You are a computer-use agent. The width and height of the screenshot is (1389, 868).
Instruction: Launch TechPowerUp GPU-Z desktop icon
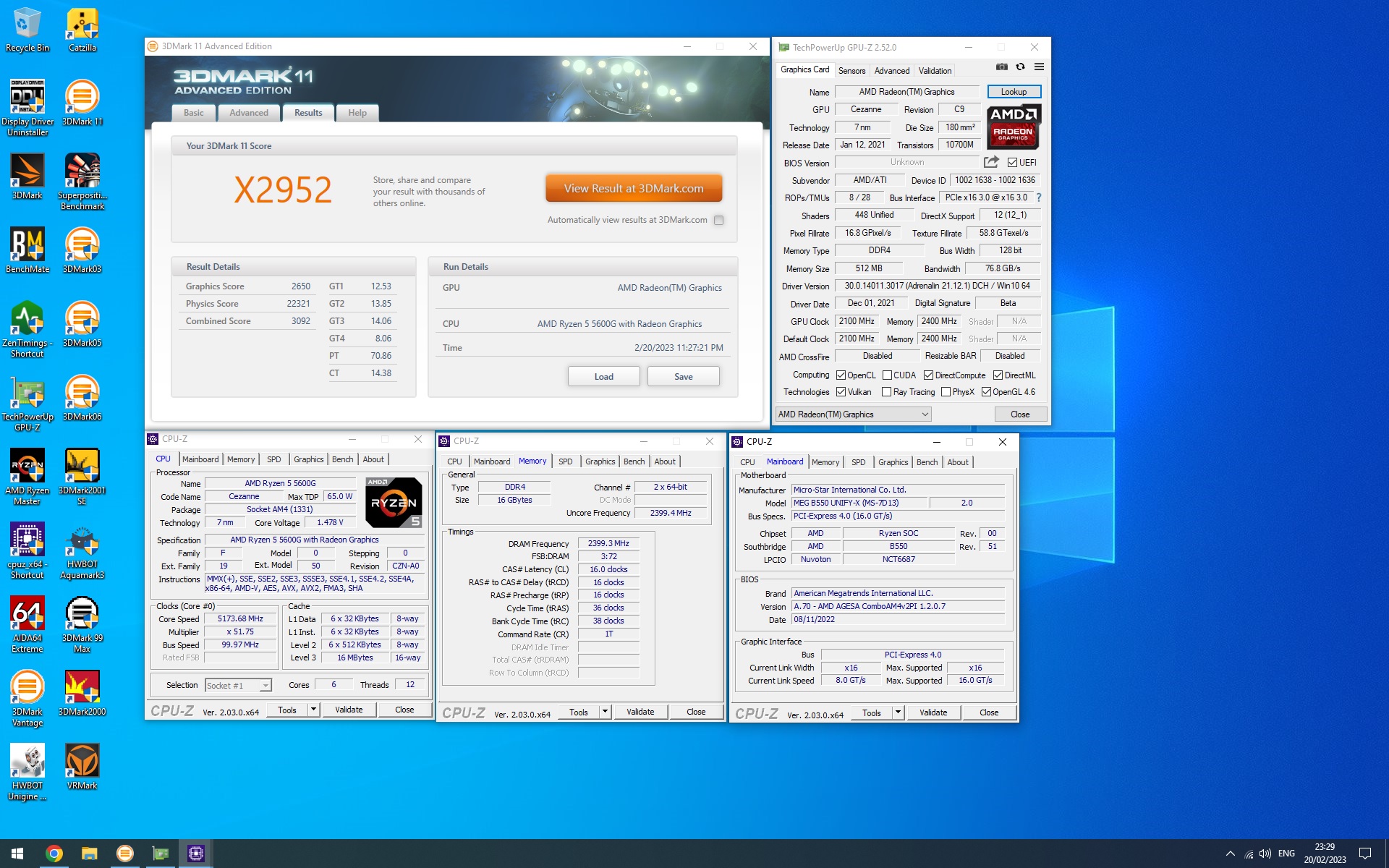[x=27, y=403]
